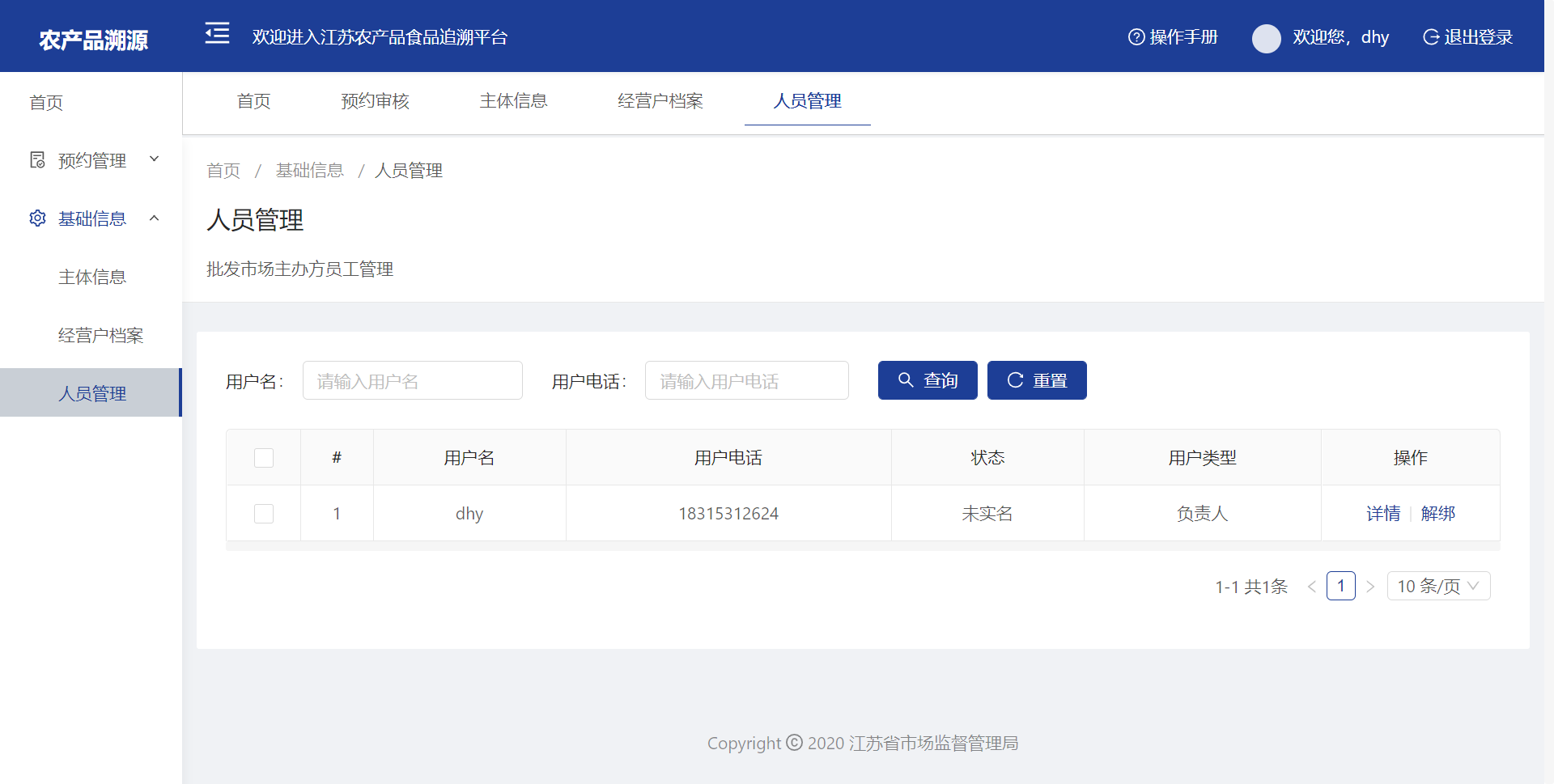Click the 预约管理 document icon in sidebar
The width and height of the screenshot is (1554, 784).
[x=37, y=160]
